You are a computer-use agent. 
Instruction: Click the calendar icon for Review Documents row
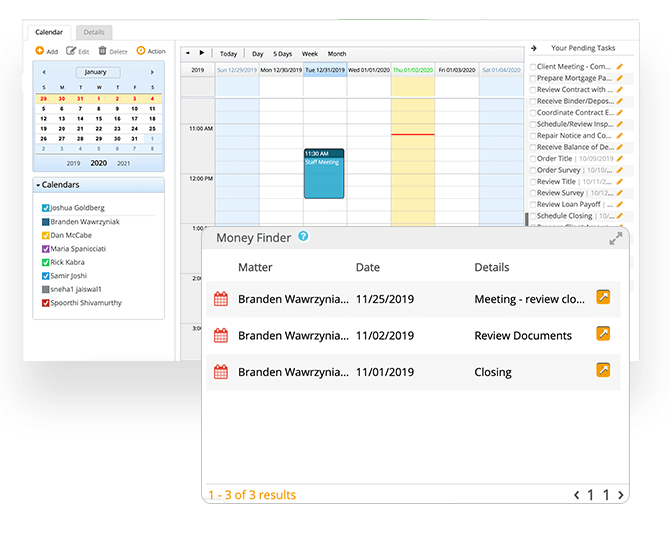tap(221, 336)
